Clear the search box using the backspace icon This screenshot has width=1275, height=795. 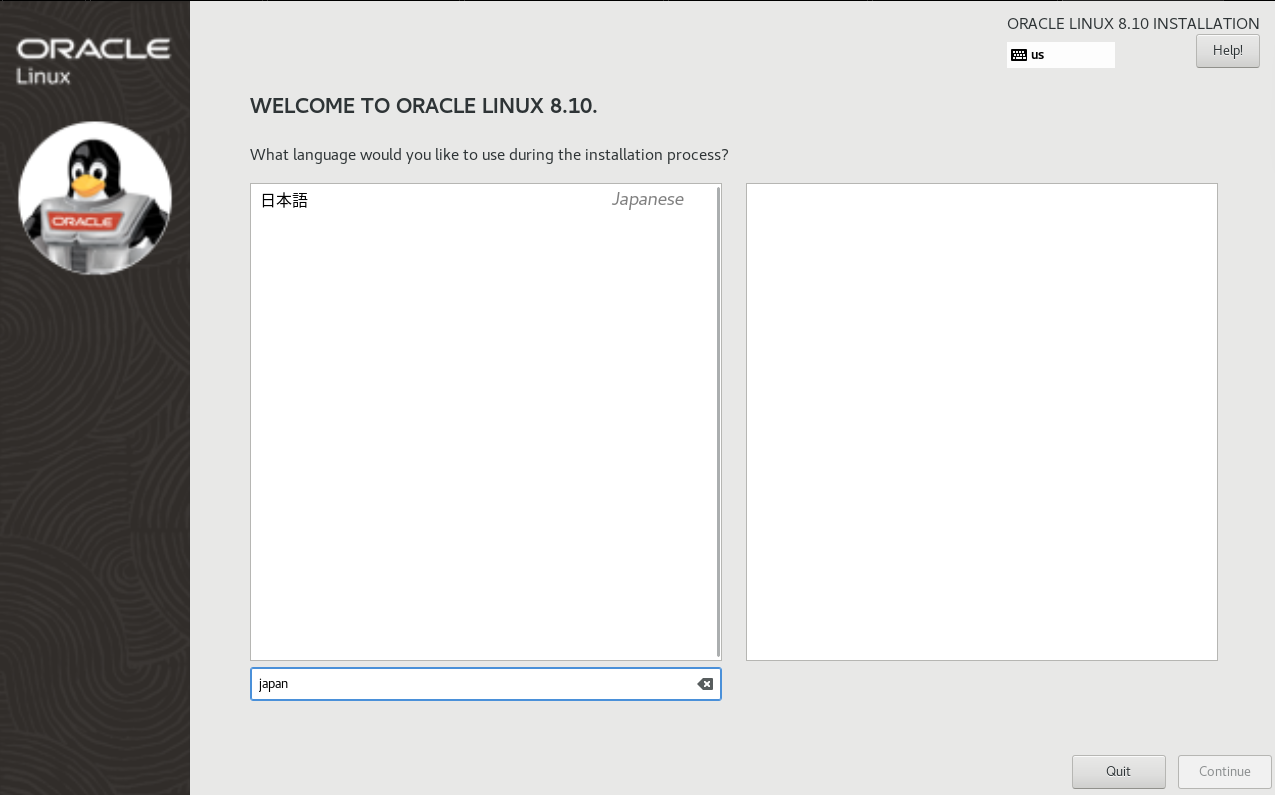click(x=705, y=683)
